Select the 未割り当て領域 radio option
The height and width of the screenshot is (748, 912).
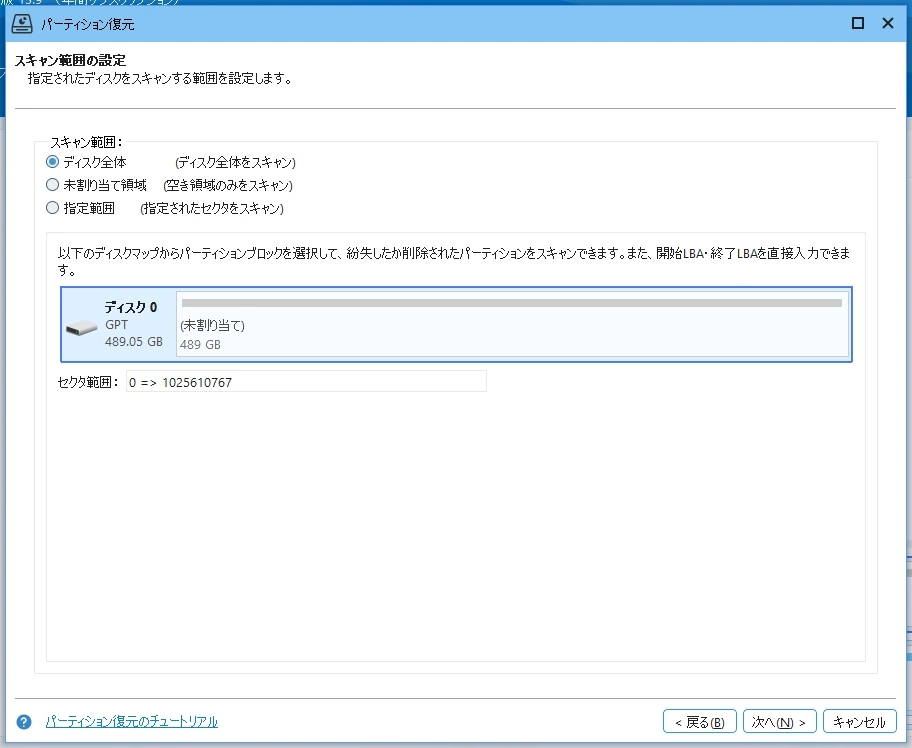[52, 185]
